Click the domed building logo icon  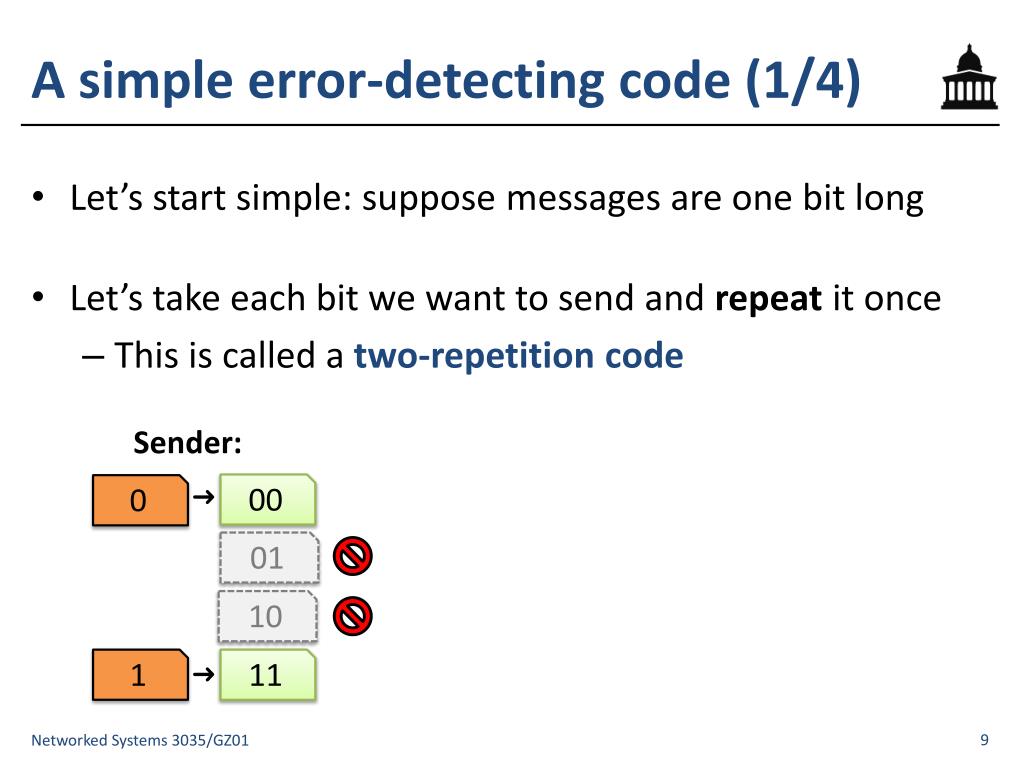coord(969,76)
